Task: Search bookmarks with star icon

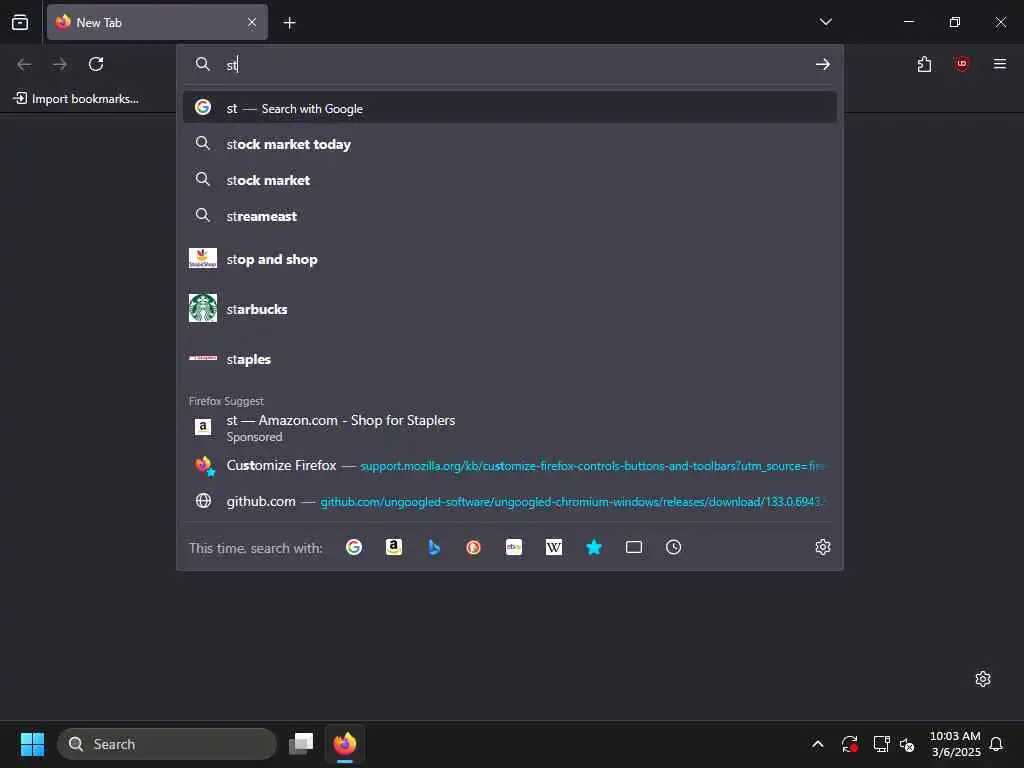Action: pyautogui.click(x=594, y=547)
